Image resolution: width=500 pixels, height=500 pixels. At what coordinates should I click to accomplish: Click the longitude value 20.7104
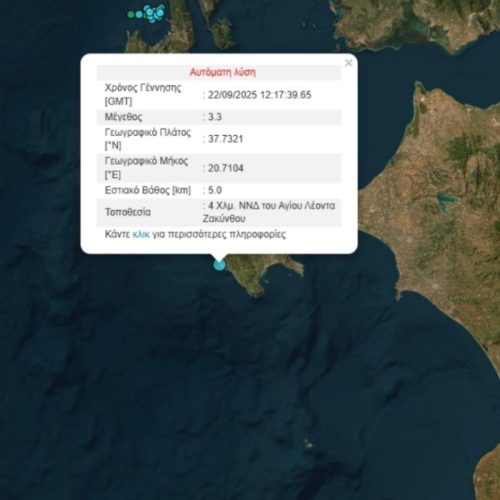click(226, 168)
